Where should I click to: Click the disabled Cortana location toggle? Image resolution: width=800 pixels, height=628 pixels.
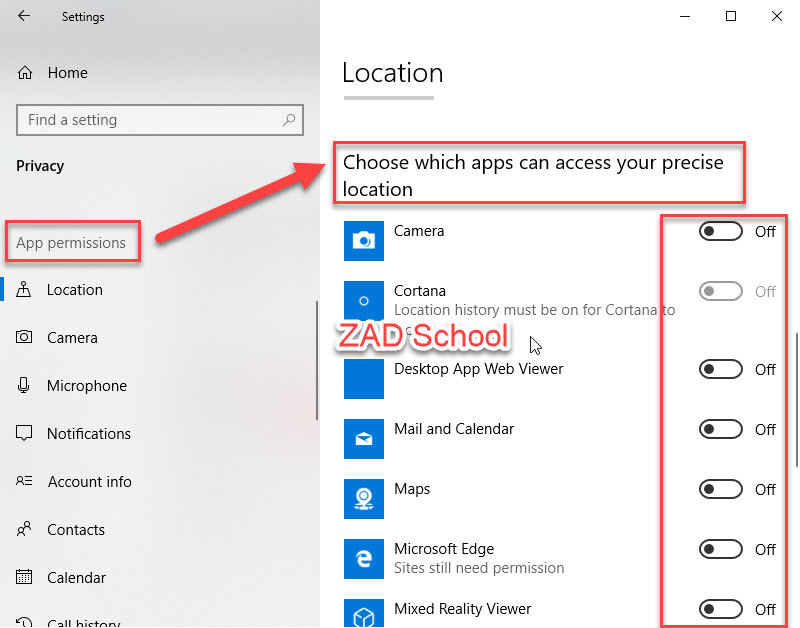pos(720,291)
